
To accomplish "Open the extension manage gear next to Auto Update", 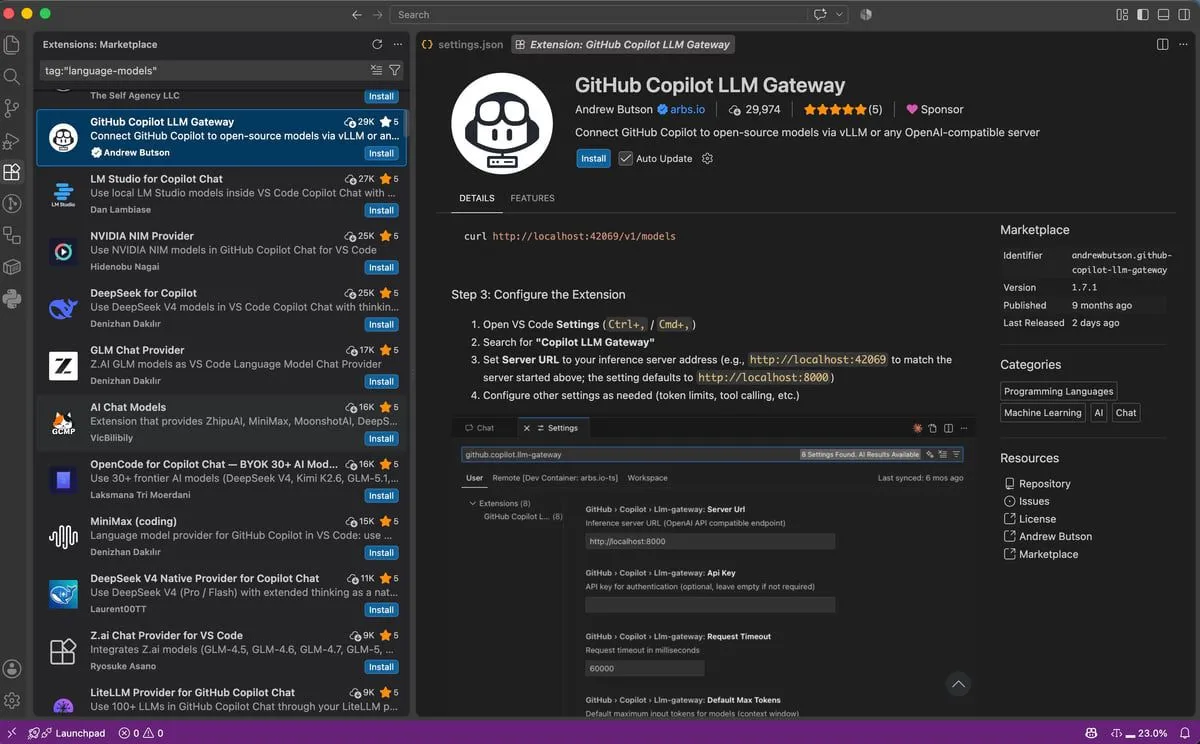I will pyautogui.click(x=707, y=158).
